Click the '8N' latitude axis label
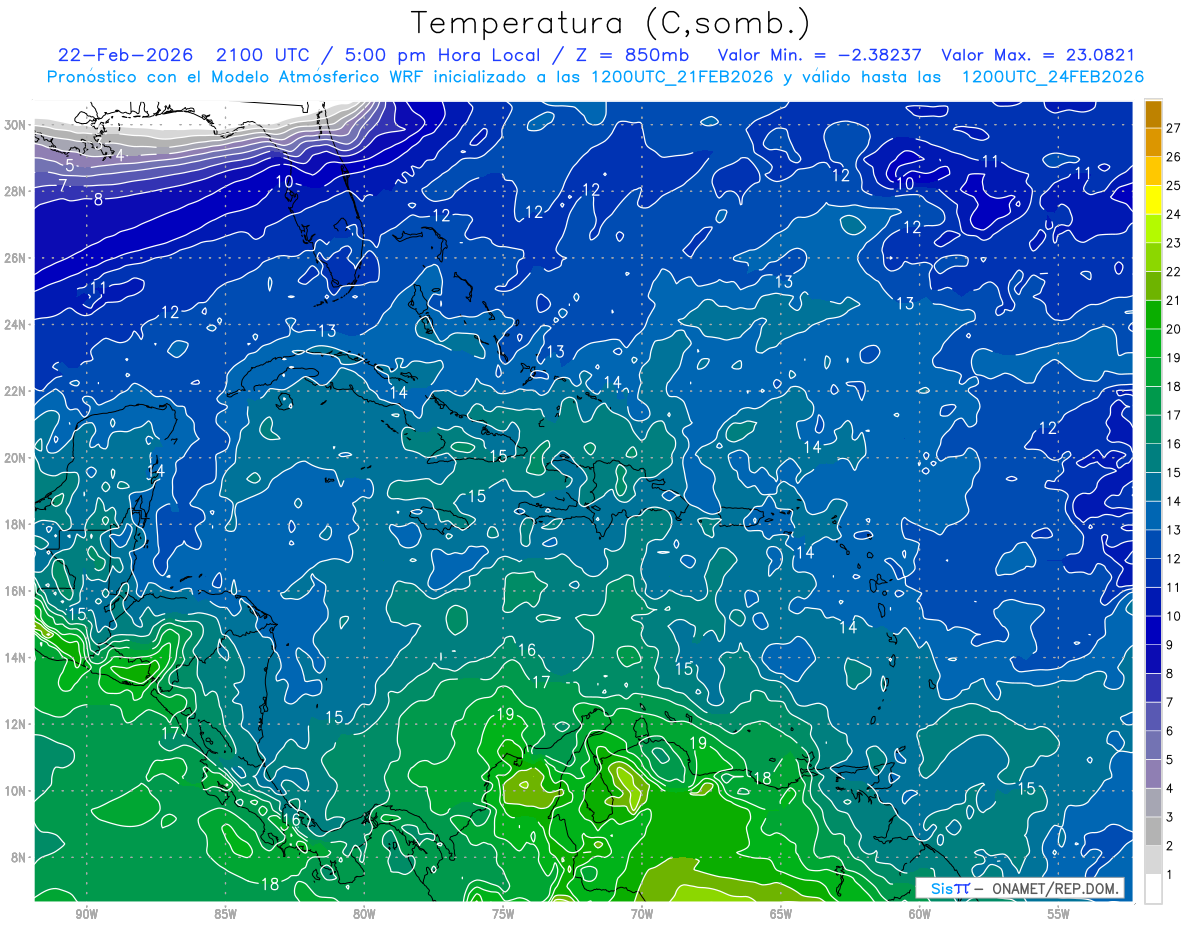The width and height of the screenshot is (1200, 927). tap(19, 857)
